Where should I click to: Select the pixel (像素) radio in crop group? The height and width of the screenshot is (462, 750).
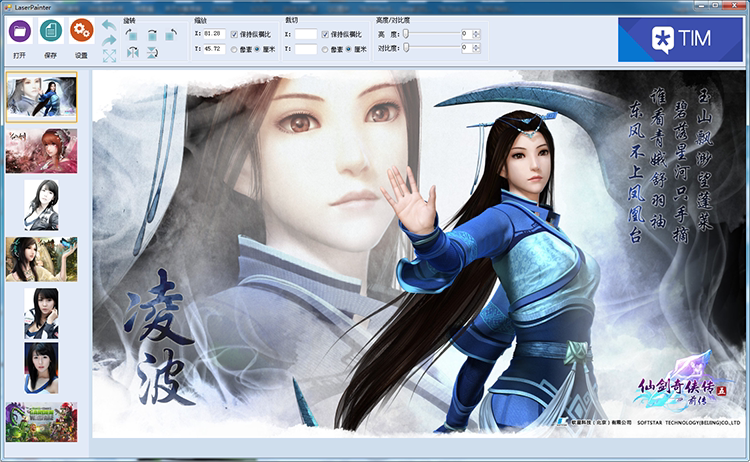click(325, 49)
